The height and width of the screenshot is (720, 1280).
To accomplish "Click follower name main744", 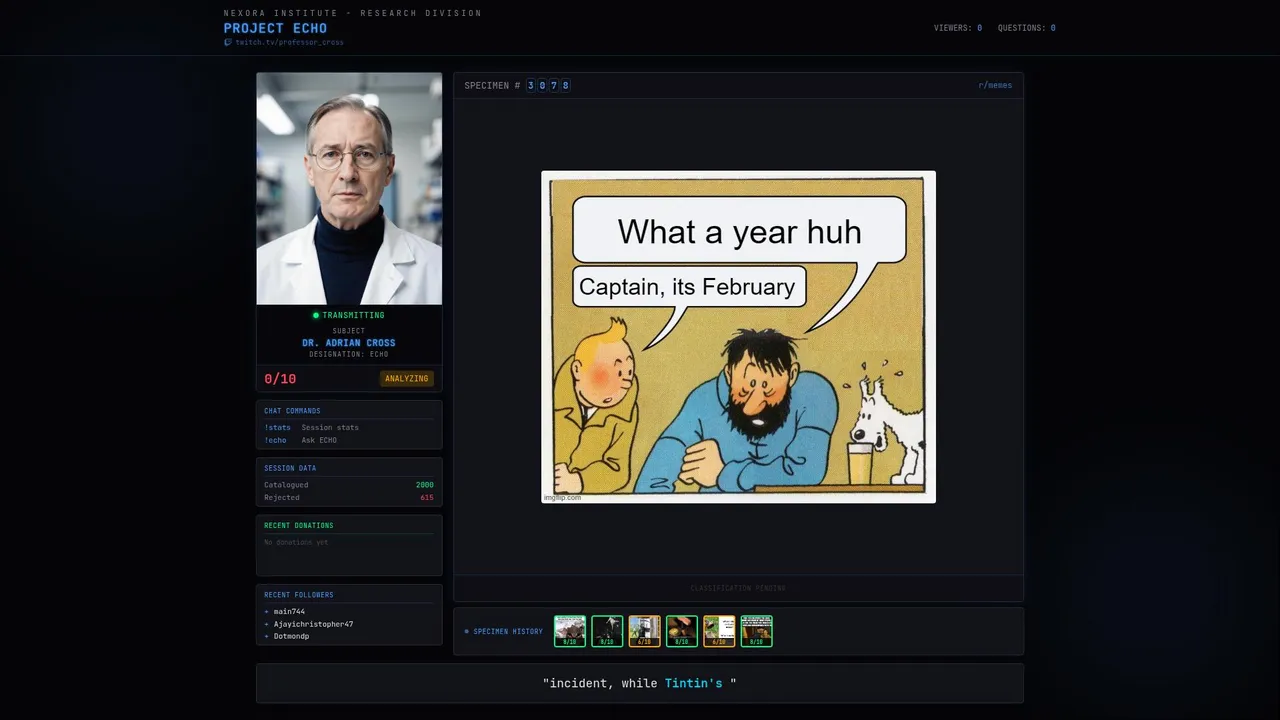I will [289, 611].
